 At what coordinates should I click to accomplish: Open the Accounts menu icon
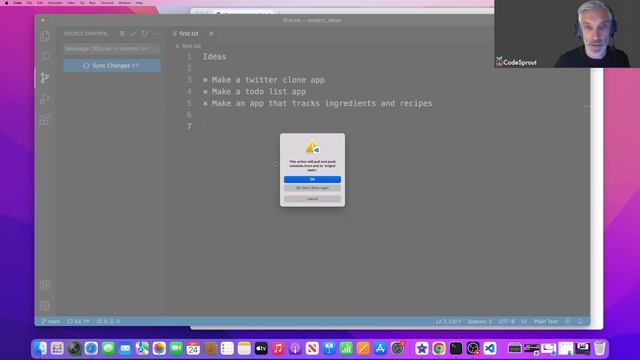[45, 285]
